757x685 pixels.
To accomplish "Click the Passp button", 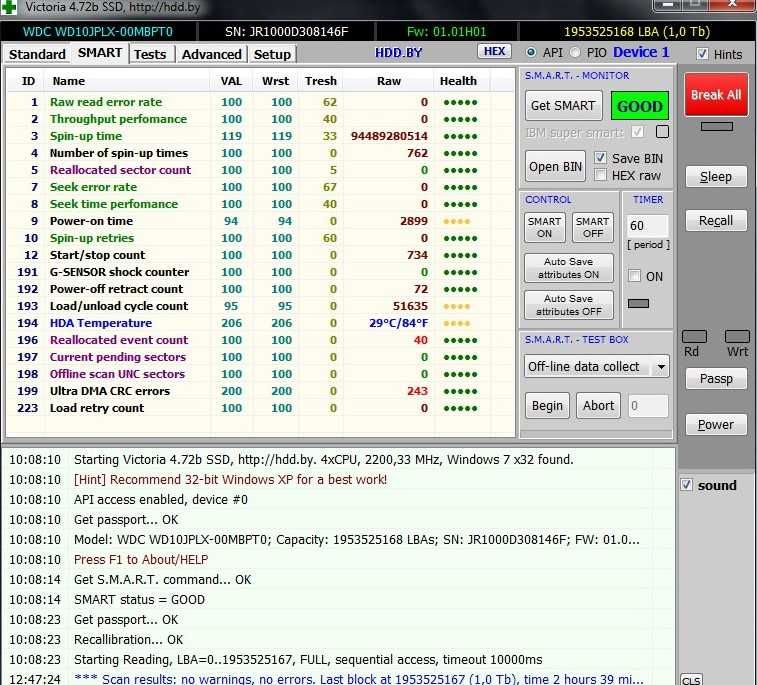I will (716, 378).
